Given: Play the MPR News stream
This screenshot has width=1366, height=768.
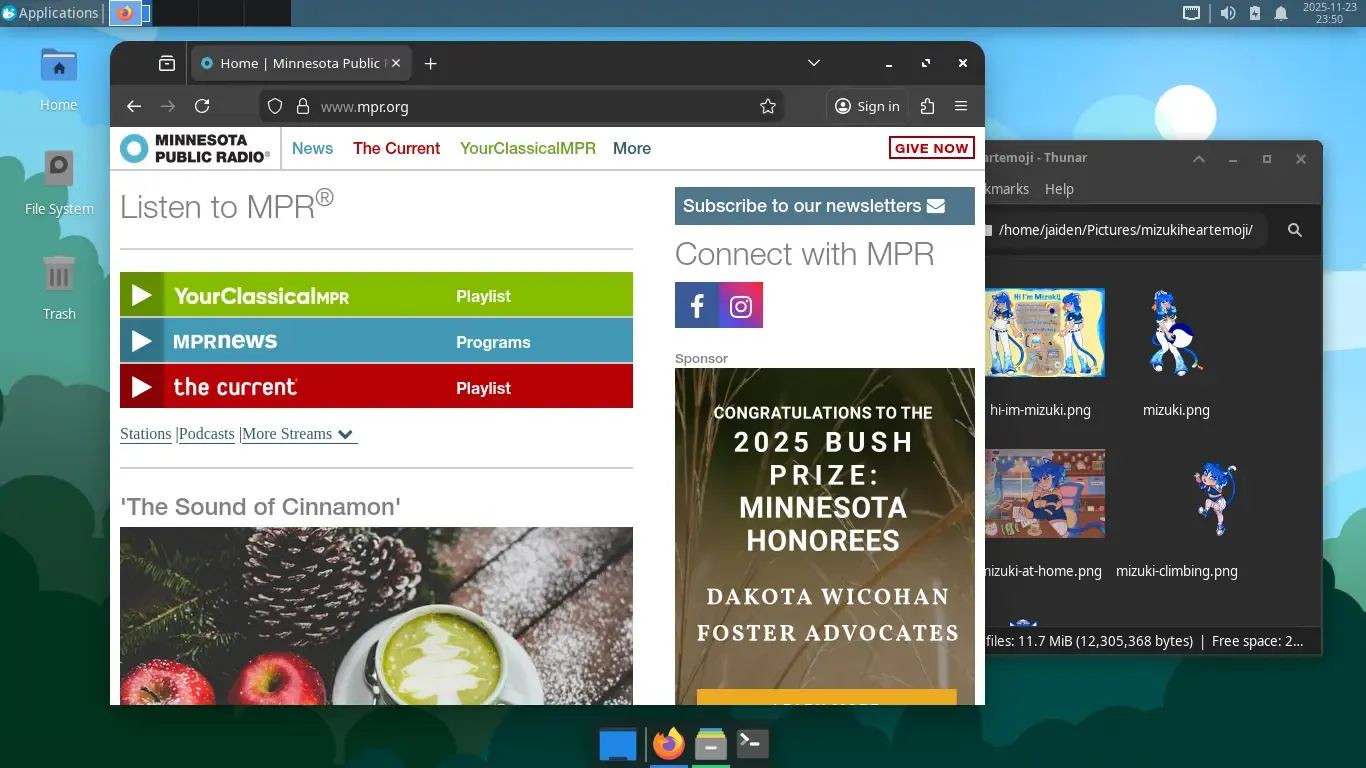Looking at the screenshot, I should coord(141,340).
